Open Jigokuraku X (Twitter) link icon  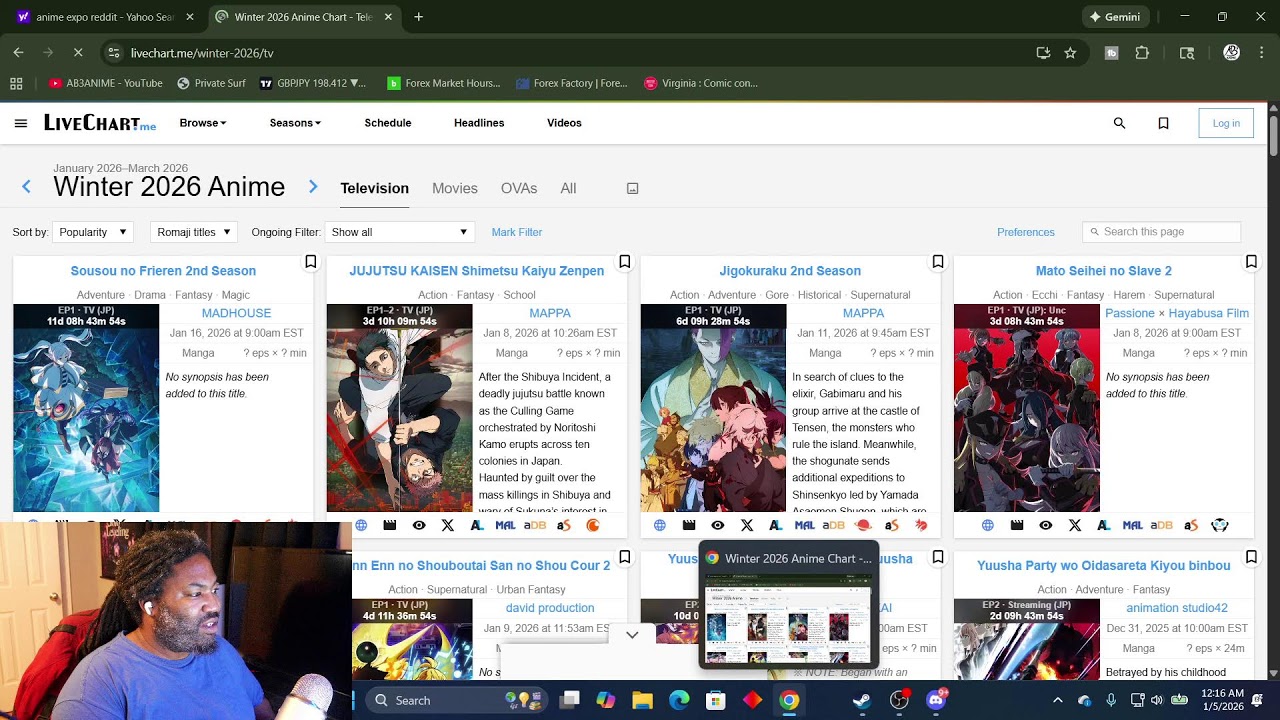coord(746,525)
